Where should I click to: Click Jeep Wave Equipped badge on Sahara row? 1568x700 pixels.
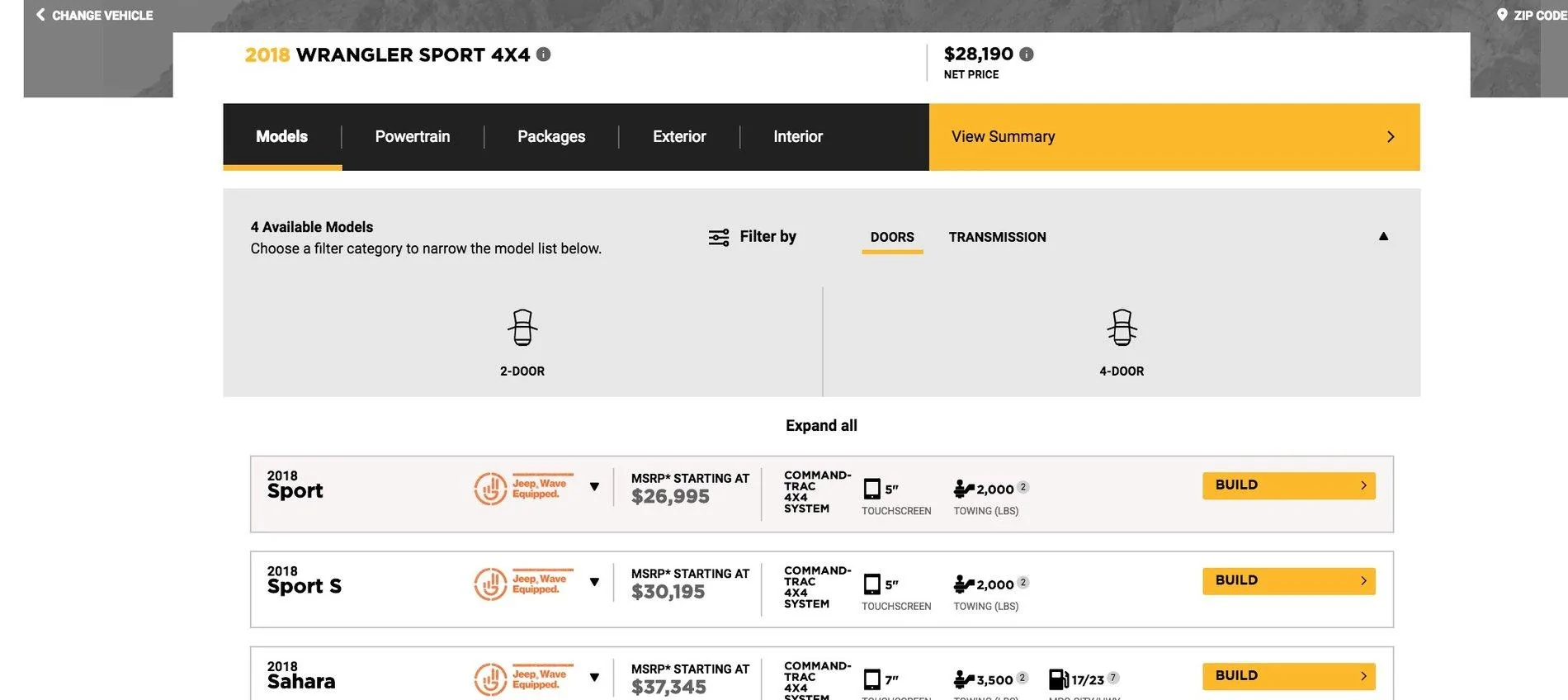point(523,679)
